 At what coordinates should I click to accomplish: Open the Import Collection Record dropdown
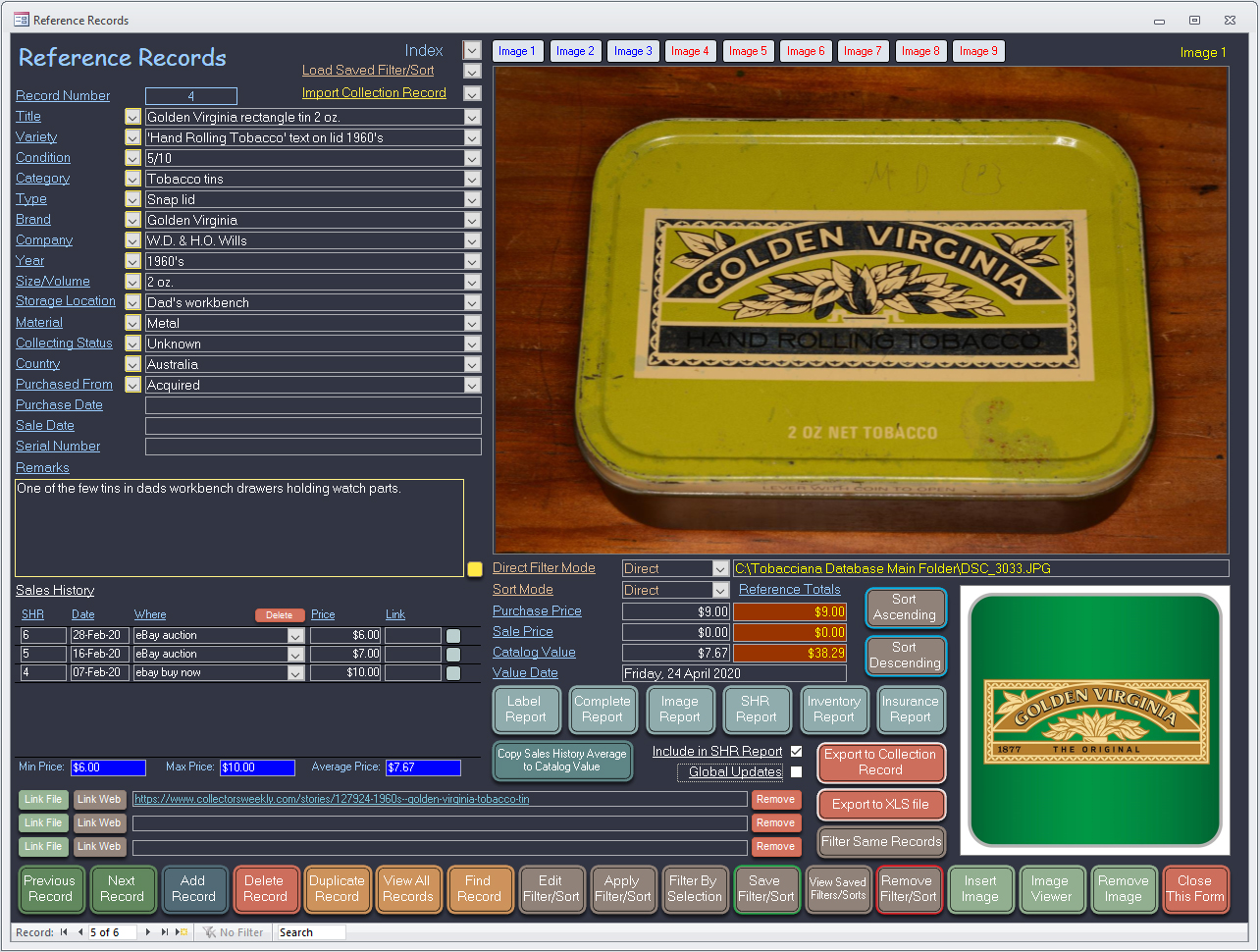coord(472,94)
